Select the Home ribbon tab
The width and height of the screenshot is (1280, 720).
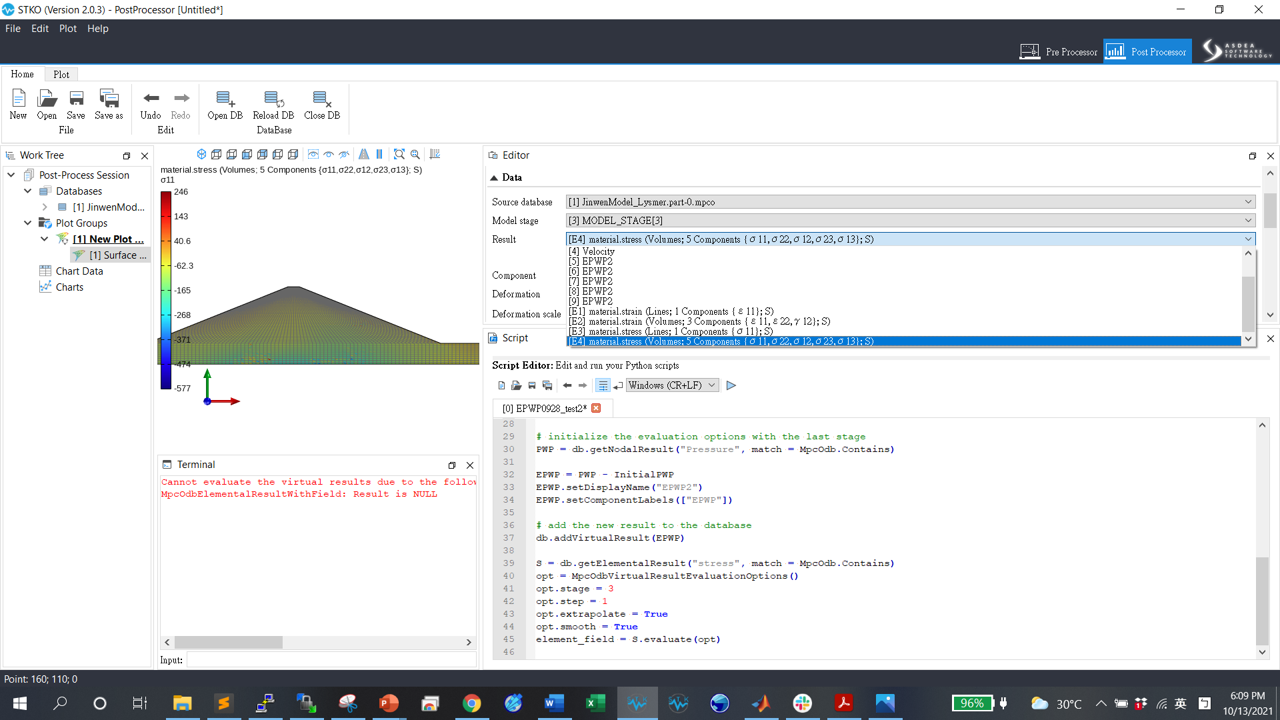pos(22,74)
